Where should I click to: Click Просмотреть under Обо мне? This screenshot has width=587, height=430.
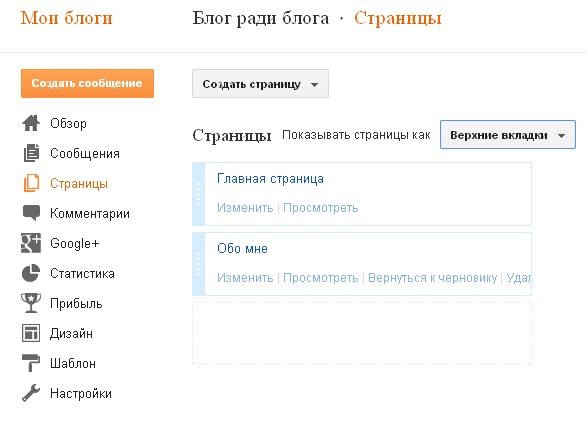(320, 278)
